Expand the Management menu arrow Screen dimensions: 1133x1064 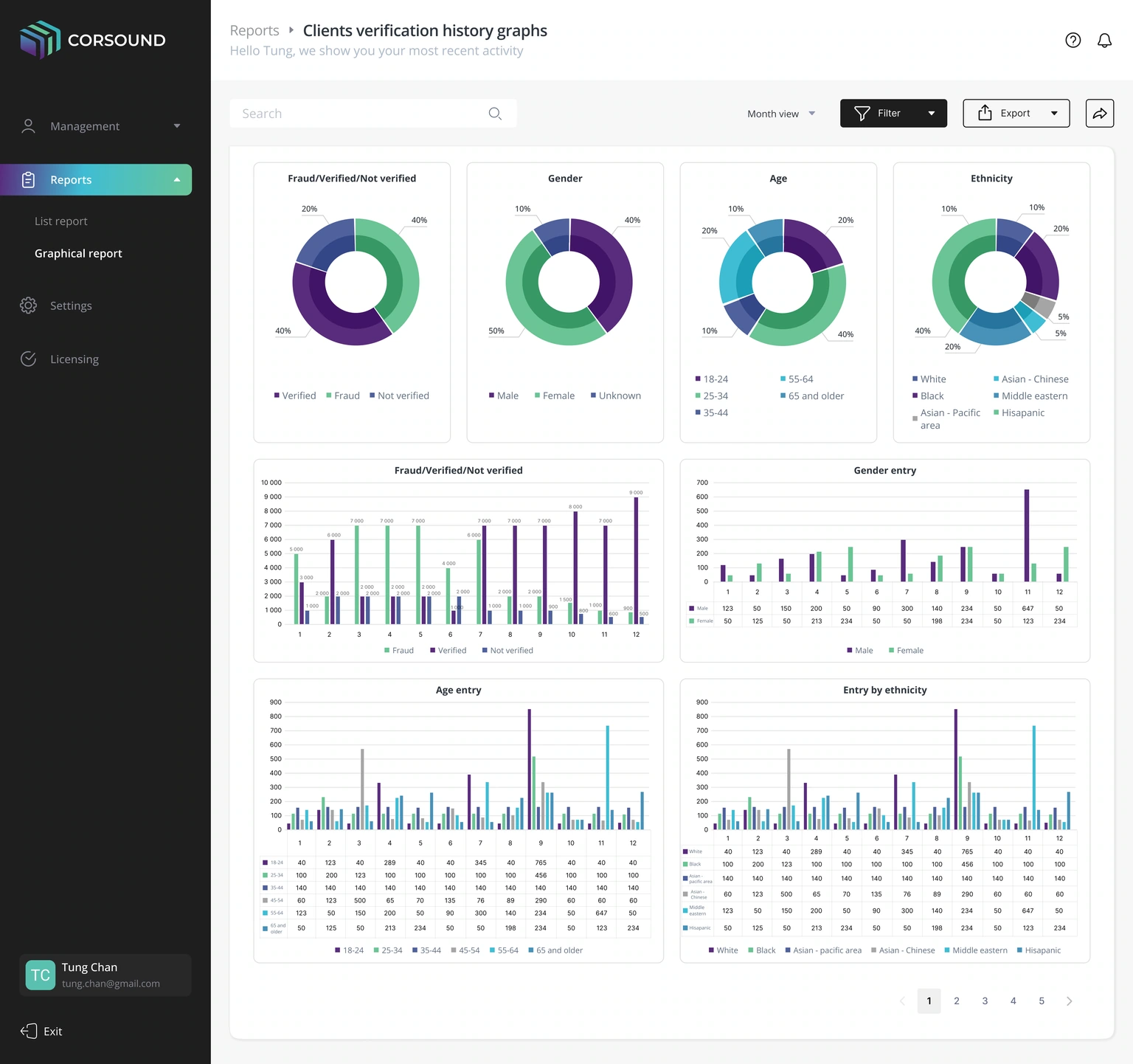coord(177,126)
